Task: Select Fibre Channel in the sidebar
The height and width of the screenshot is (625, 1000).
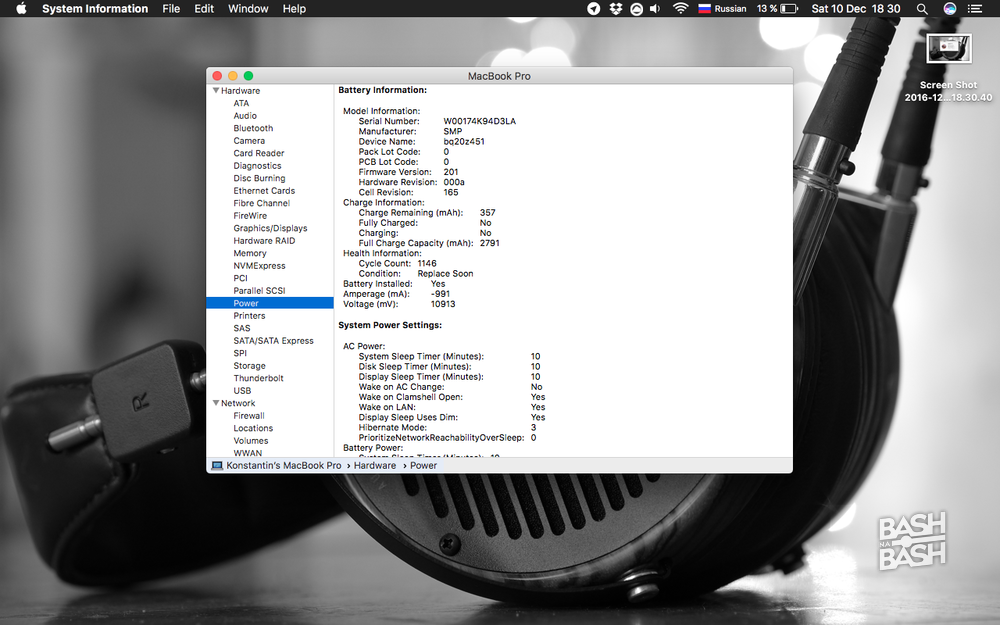Action: point(261,203)
